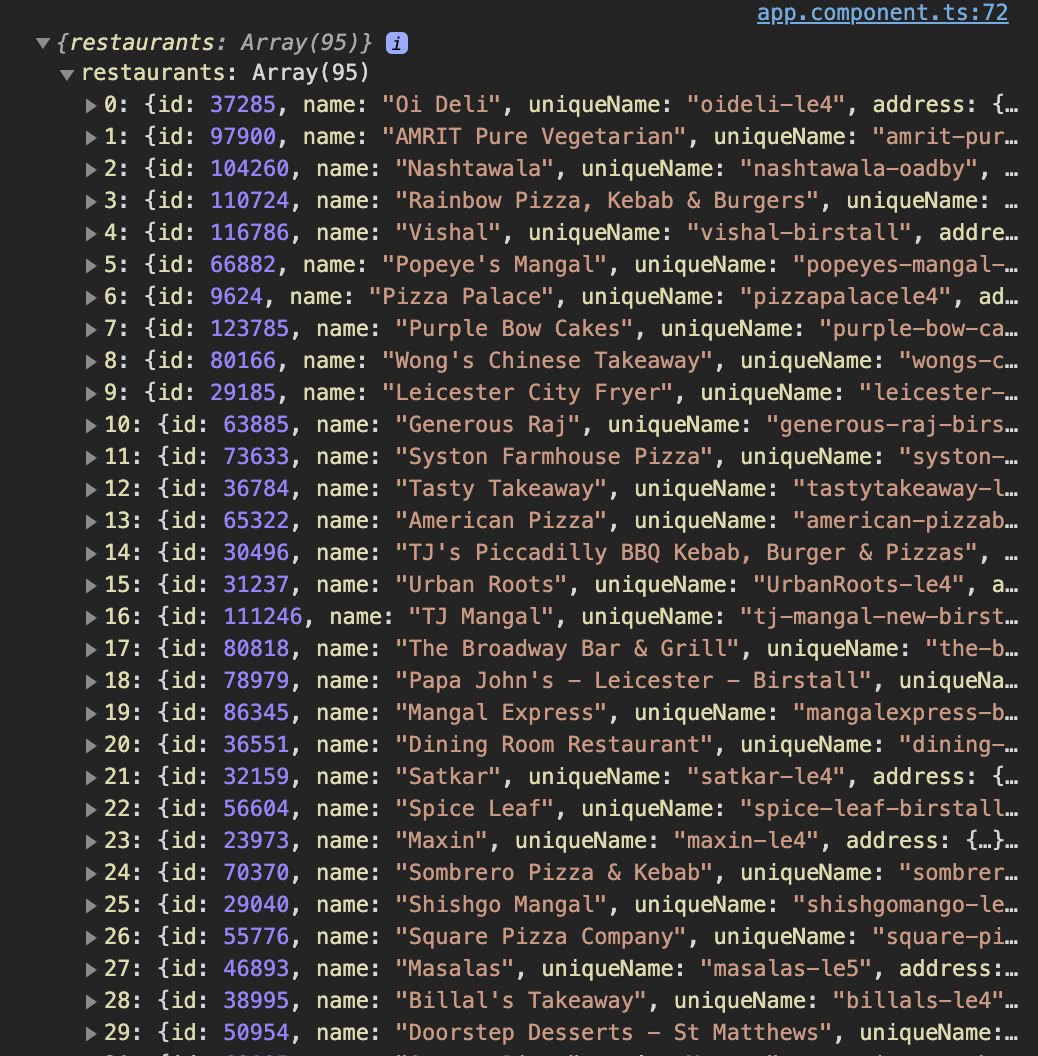The height and width of the screenshot is (1056, 1038).
Task: Expand item 14 TJ's Piccadilly BBQ Kebab
Action: tap(91, 553)
